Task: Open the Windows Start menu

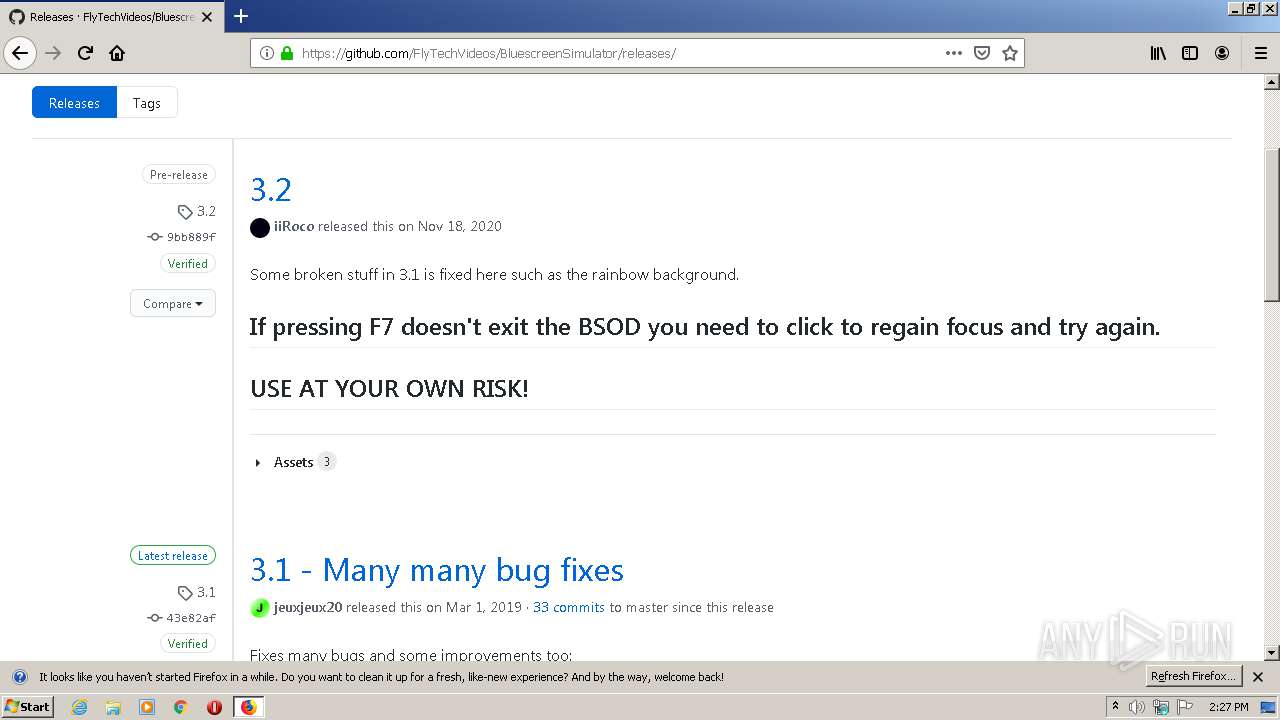Action: [x=27, y=707]
